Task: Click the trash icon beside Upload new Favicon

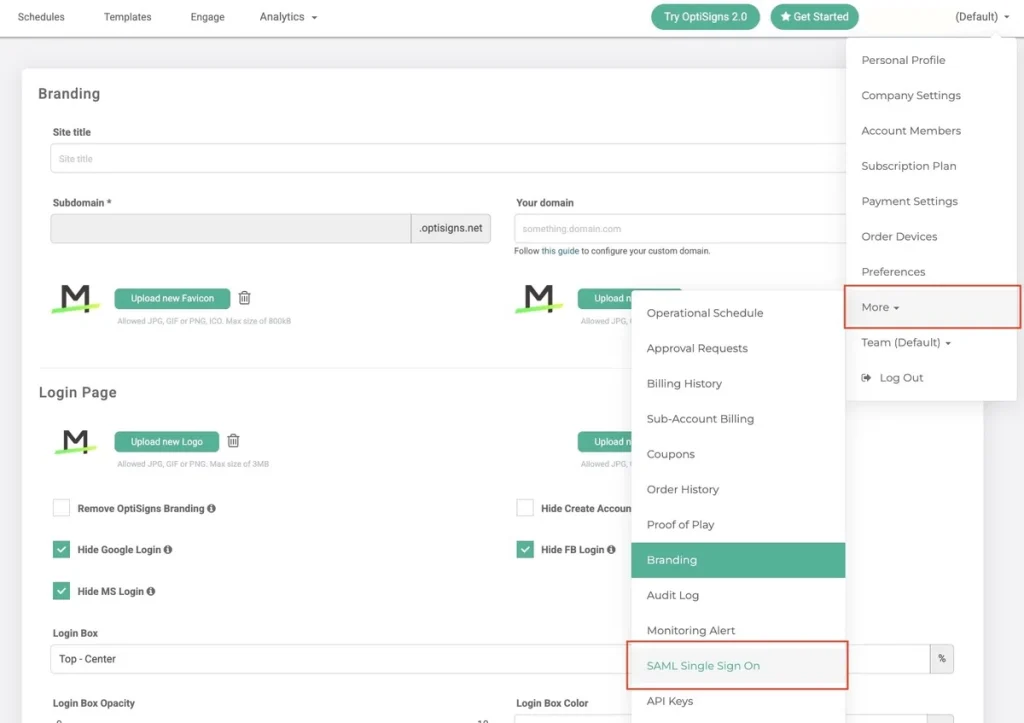Action: pos(245,298)
